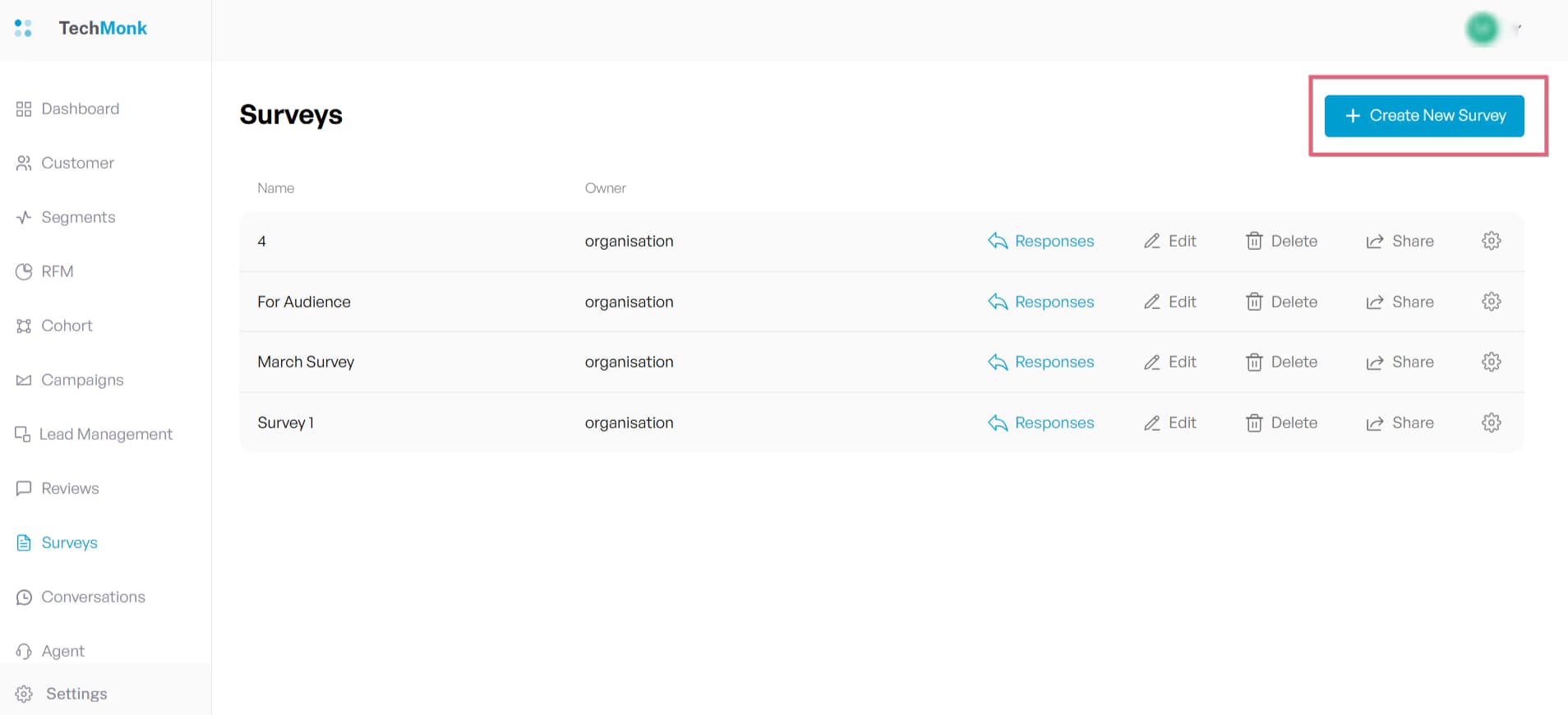Select the survey name 'For Audience'
The image size is (1568, 715).
304,302
